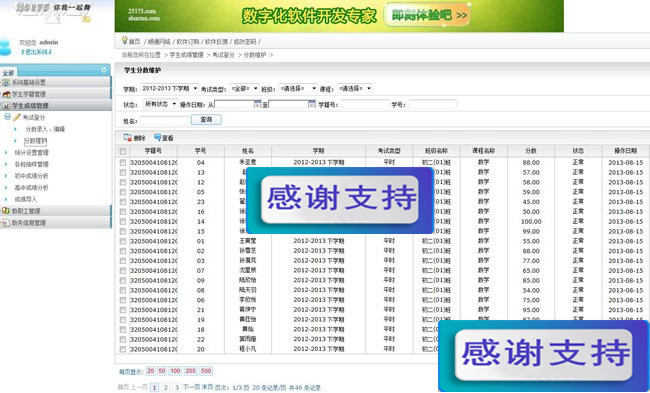Click the delete (删除) toolbar icon
Screen dimensions: 650x393
(128, 138)
